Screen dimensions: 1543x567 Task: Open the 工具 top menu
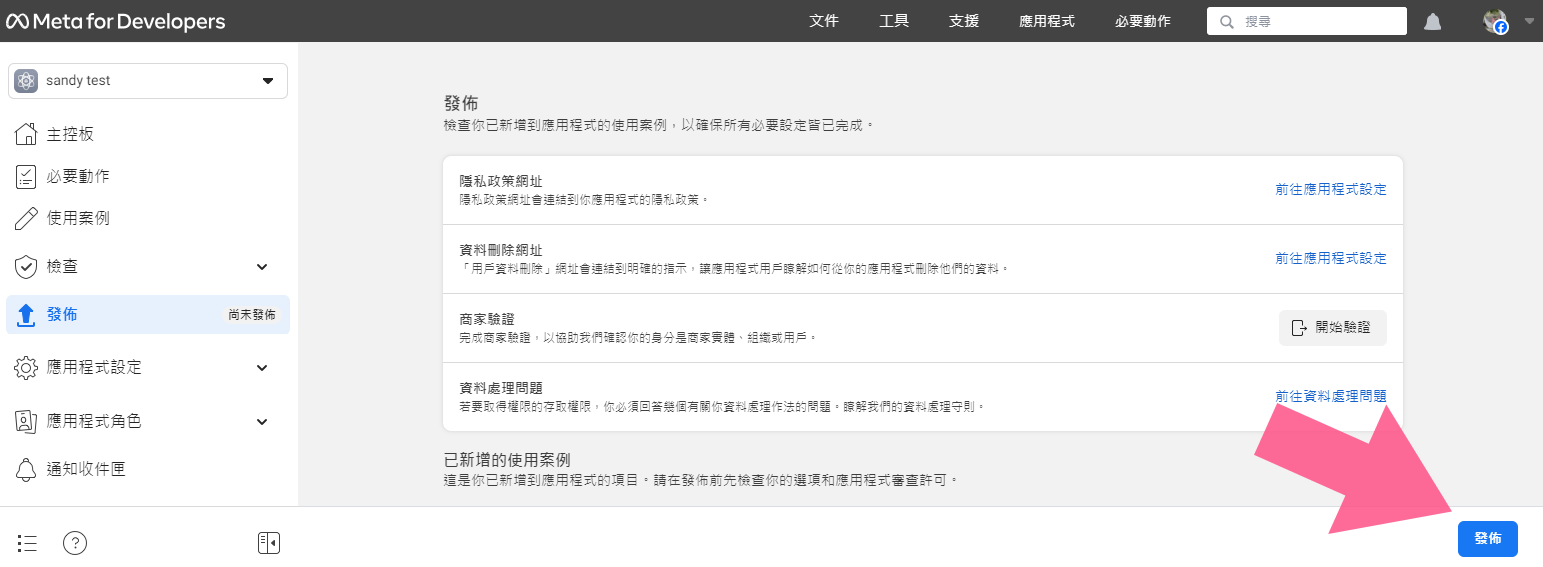pos(894,21)
